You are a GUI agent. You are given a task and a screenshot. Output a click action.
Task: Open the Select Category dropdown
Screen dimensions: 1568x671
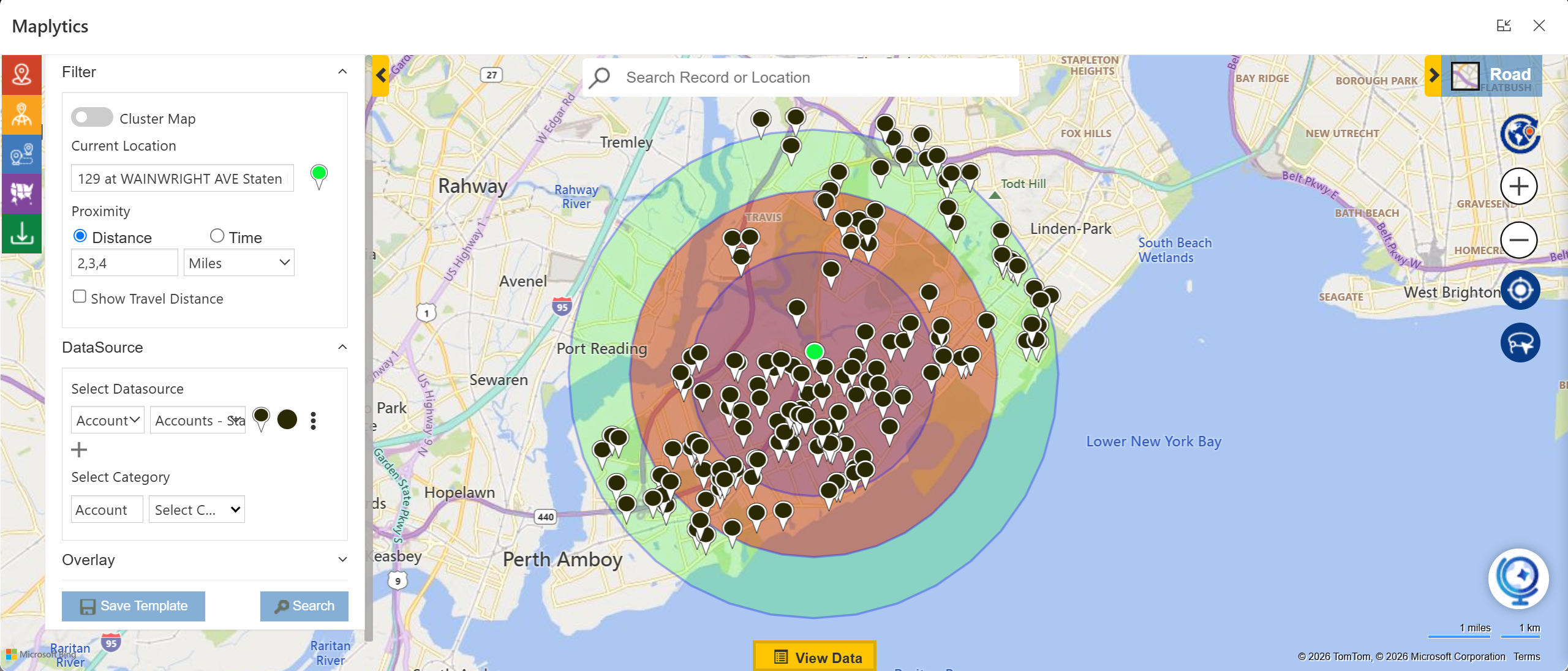click(x=197, y=509)
